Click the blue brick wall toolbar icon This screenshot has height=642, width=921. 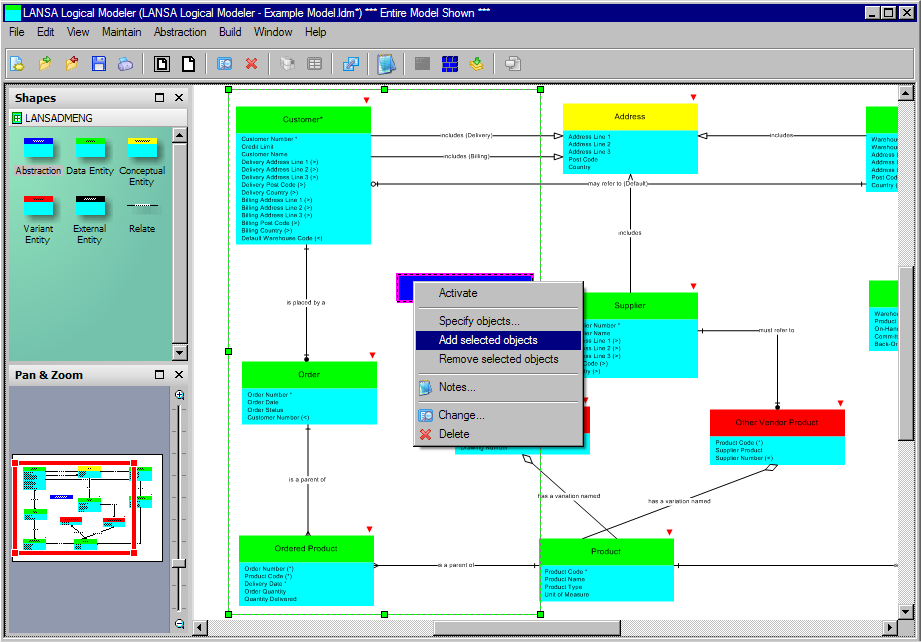pos(450,63)
